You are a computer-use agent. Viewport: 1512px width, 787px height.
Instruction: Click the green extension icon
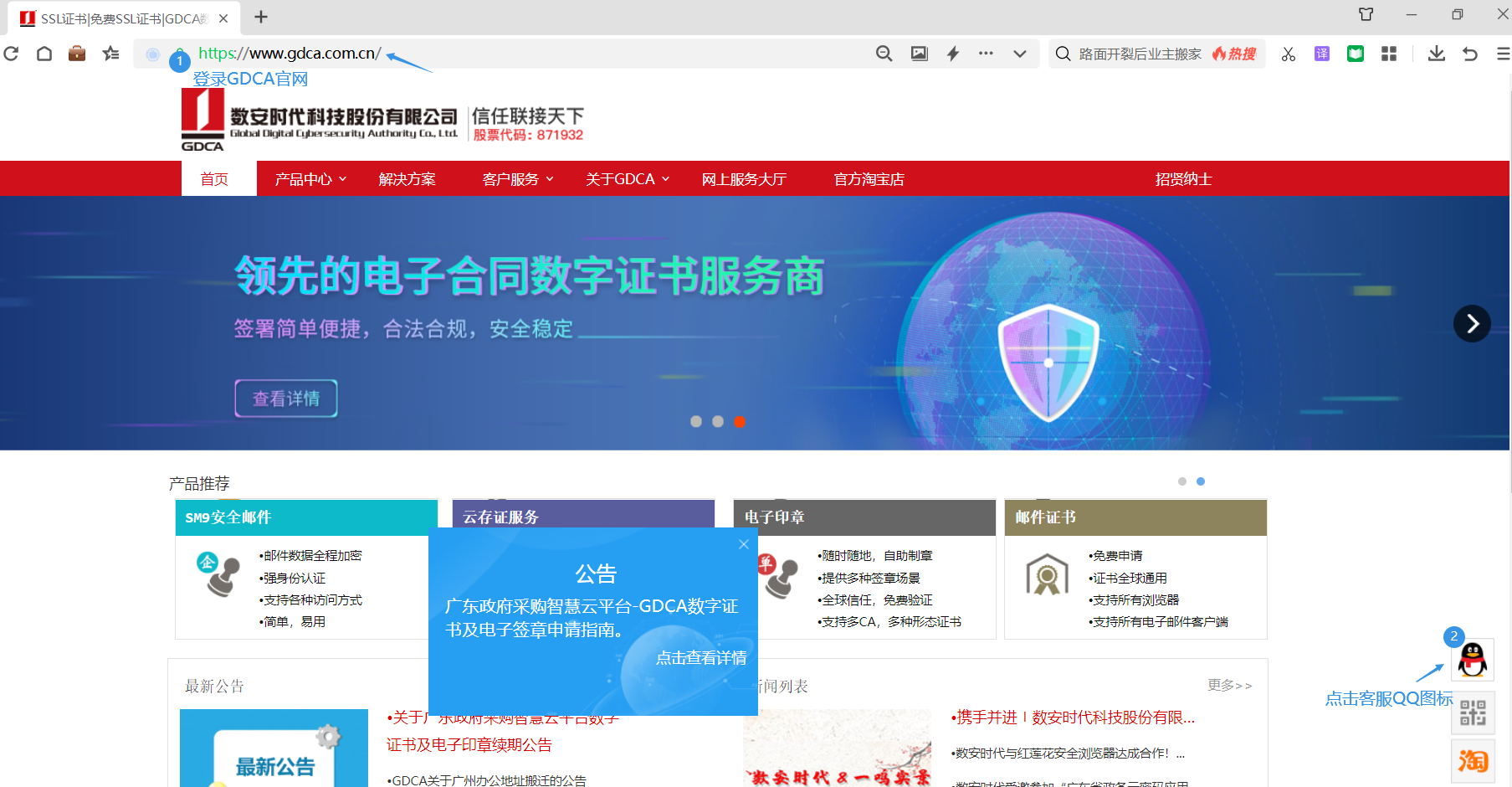[1356, 54]
